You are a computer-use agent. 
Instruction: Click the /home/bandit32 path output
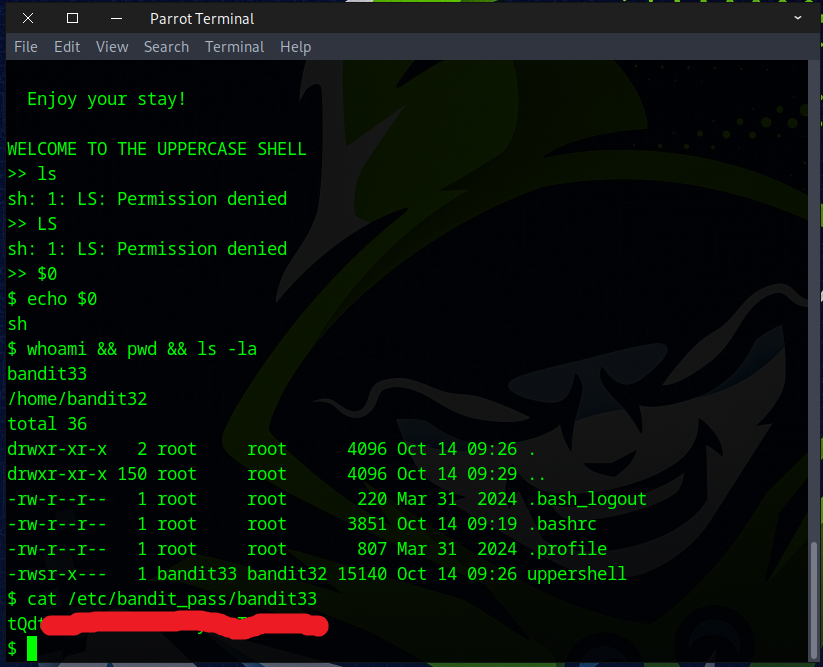77,399
